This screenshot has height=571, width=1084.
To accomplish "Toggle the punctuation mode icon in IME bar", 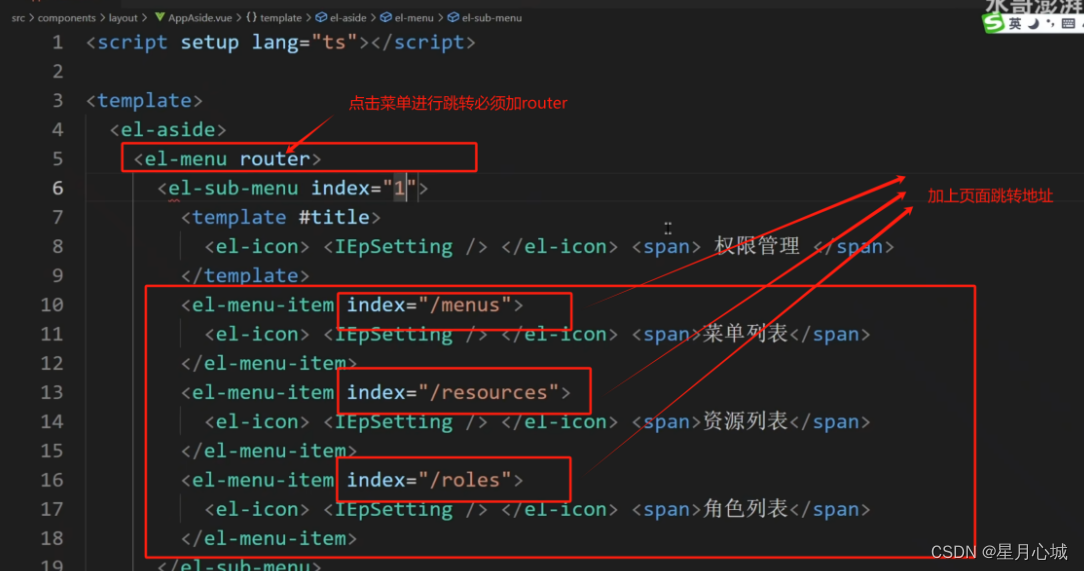I will tap(1051, 24).
